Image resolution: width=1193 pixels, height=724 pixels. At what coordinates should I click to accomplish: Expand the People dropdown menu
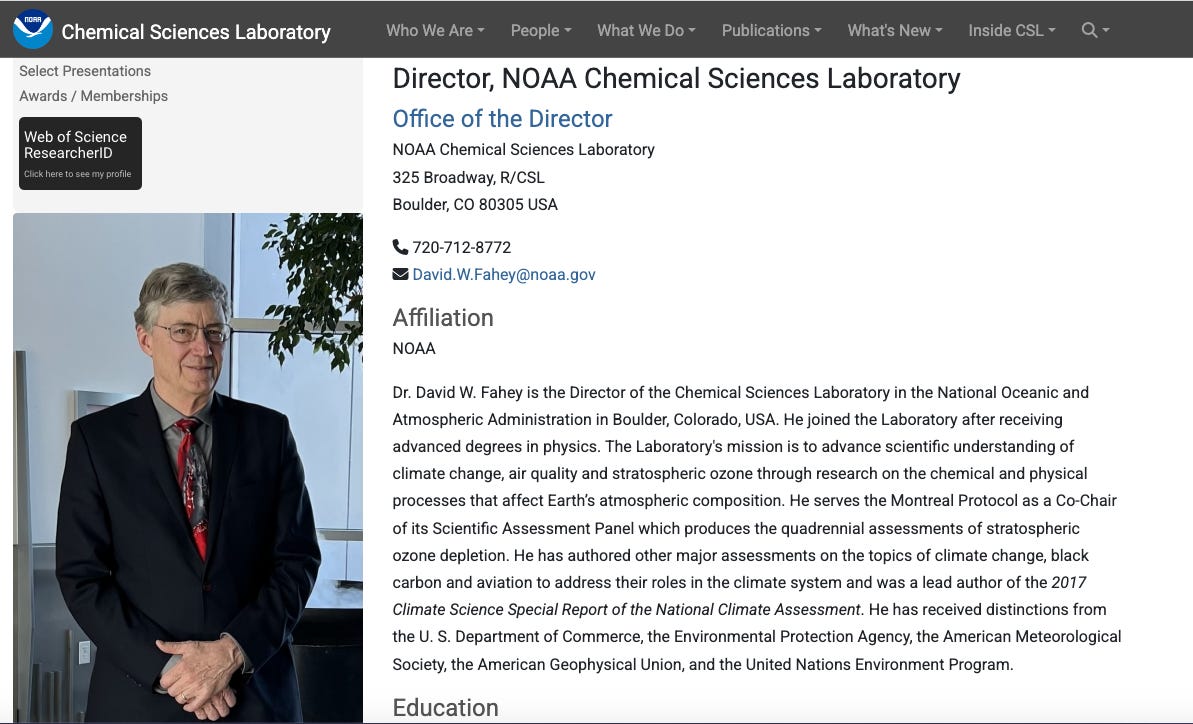pyautogui.click(x=541, y=30)
